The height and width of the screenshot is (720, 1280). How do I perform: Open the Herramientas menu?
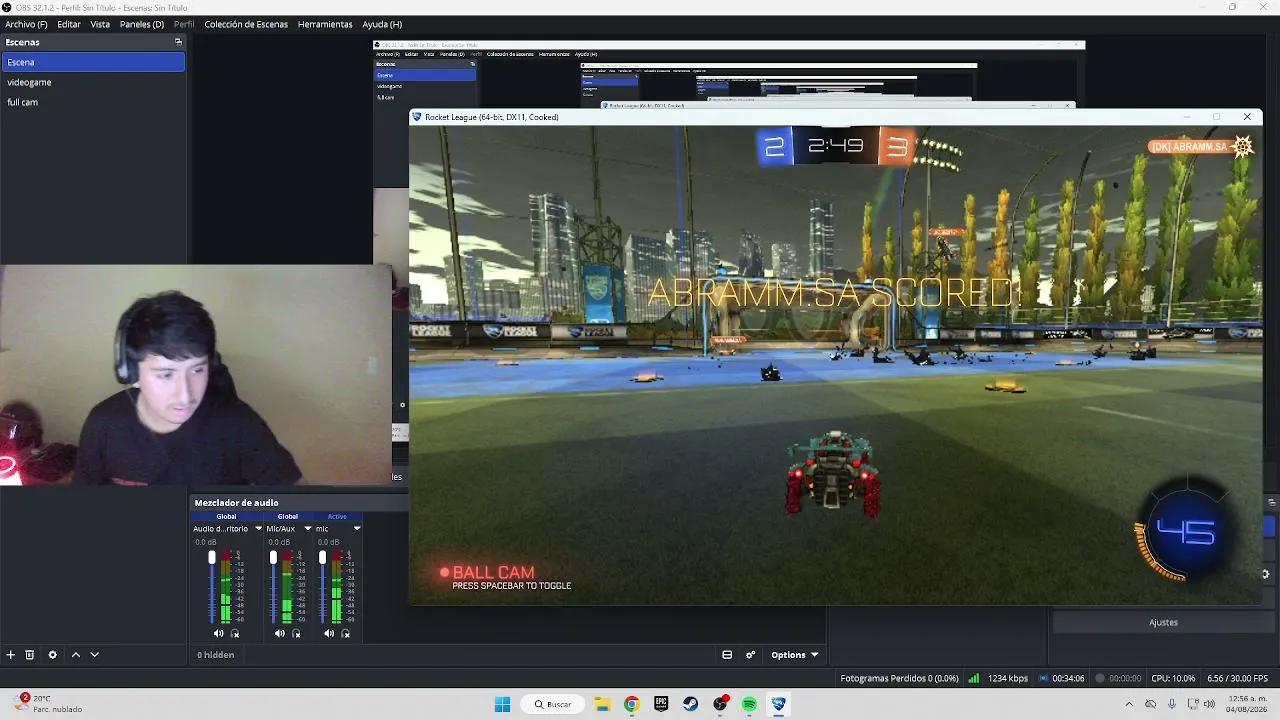325,24
